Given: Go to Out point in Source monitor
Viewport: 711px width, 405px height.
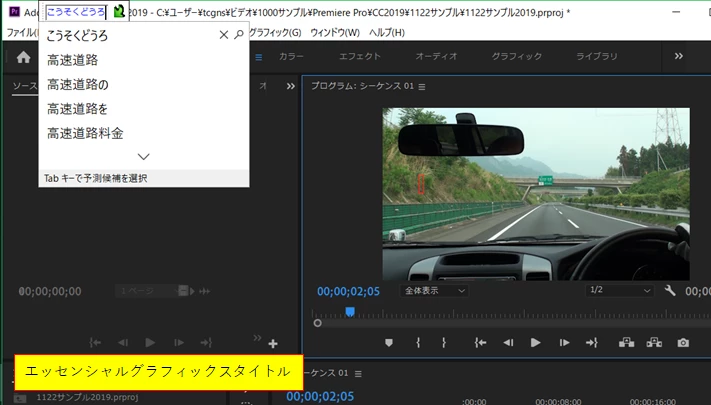Looking at the screenshot, I should click(206, 343).
